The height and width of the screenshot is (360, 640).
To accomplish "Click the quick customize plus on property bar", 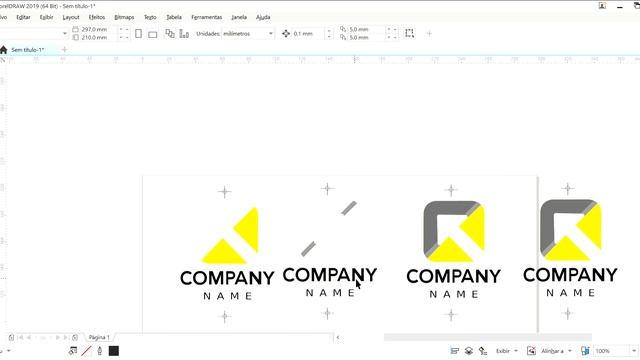I will click(429, 34).
